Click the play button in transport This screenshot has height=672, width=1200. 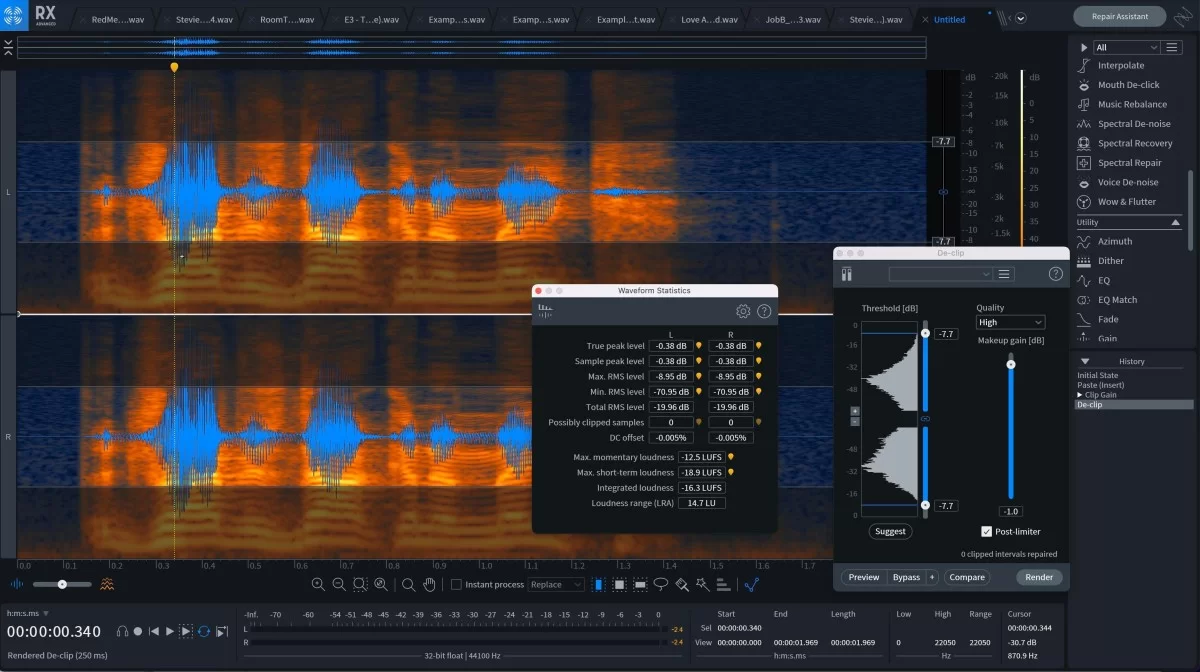(x=170, y=631)
